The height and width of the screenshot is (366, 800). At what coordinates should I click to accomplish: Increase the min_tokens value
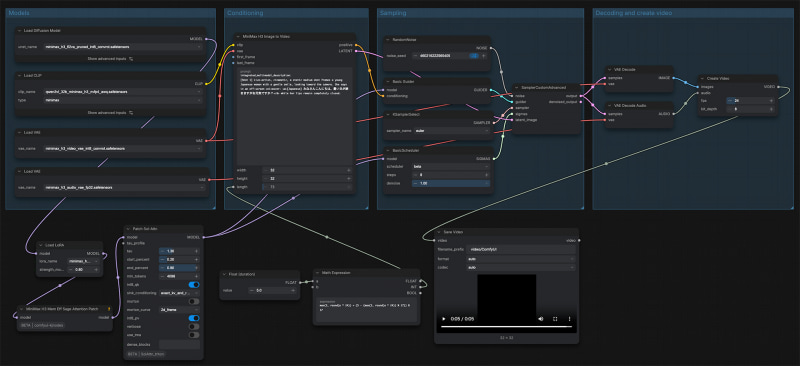pyautogui.click(x=196, y=276)
